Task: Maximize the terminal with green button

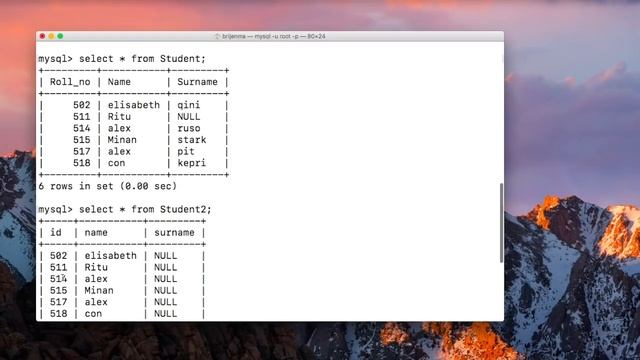Action: [60, 36]
